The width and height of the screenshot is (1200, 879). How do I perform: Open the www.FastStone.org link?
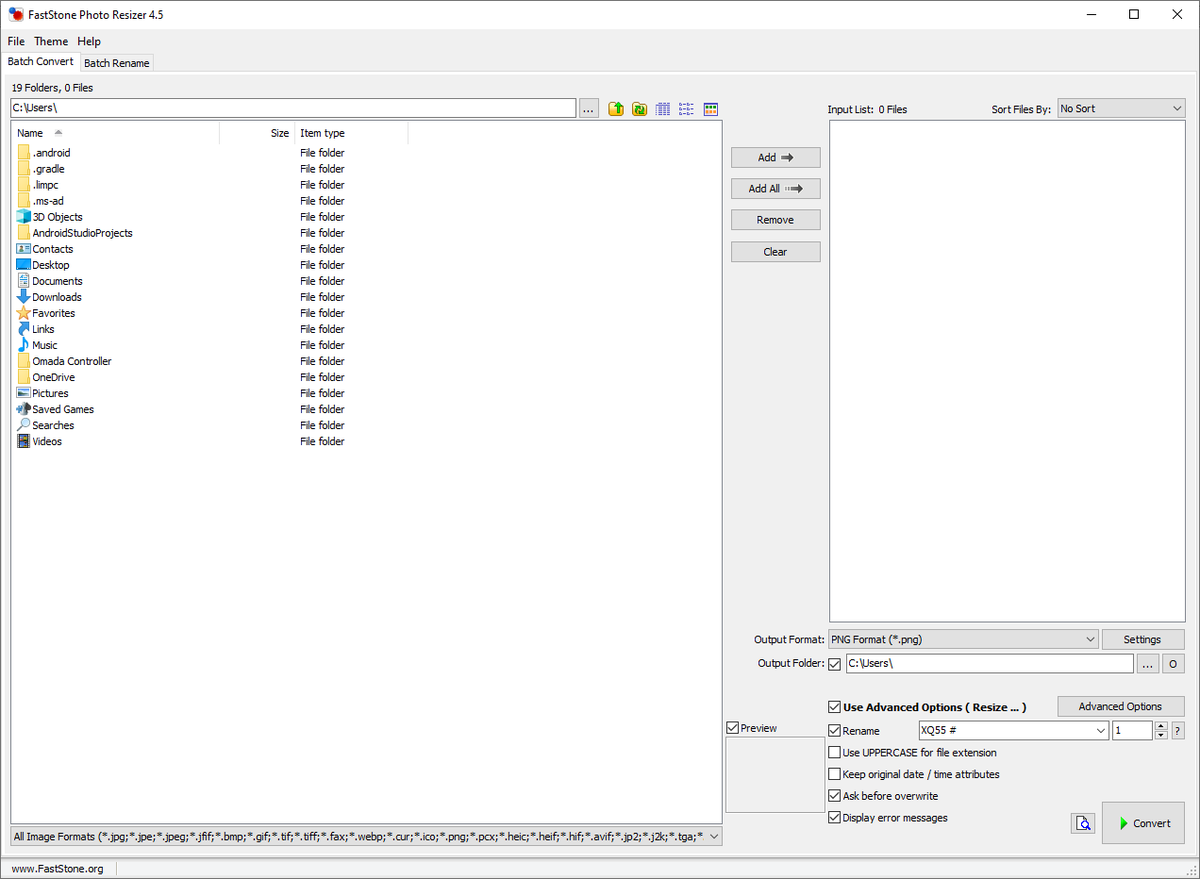coord(58,869)
